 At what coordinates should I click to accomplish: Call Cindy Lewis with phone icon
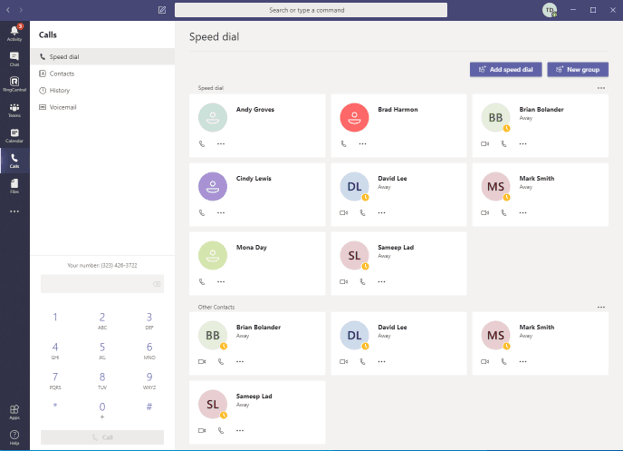click(x=202, y=213)
